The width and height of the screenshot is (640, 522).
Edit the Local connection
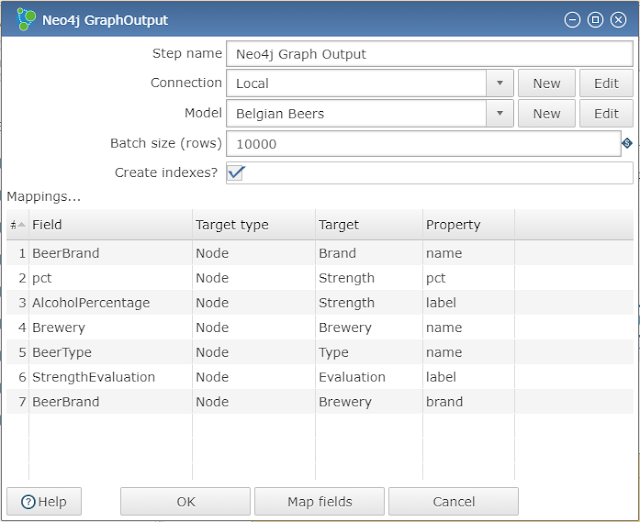point(606,84)
